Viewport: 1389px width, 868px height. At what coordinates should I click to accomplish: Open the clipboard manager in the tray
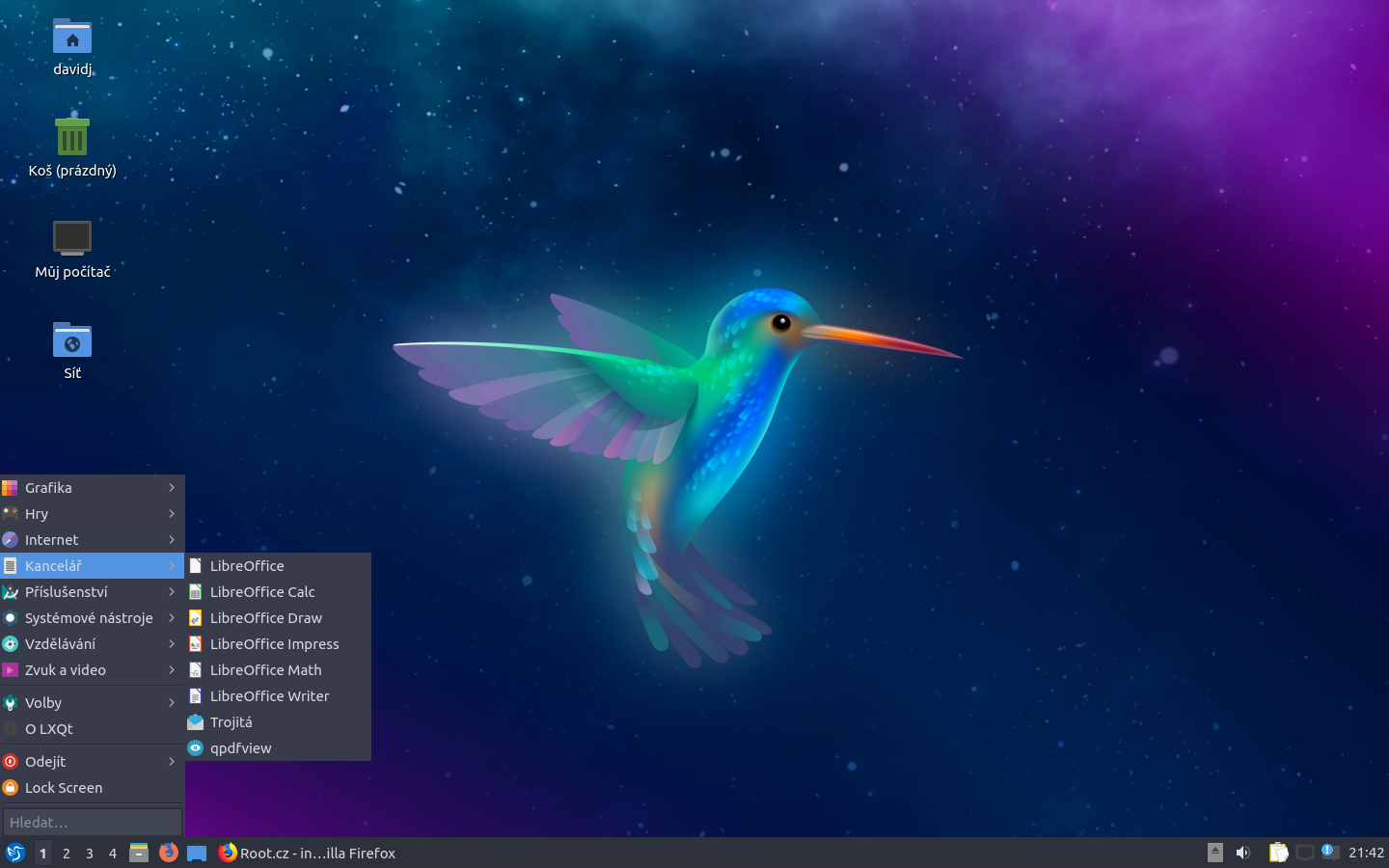1278,853
